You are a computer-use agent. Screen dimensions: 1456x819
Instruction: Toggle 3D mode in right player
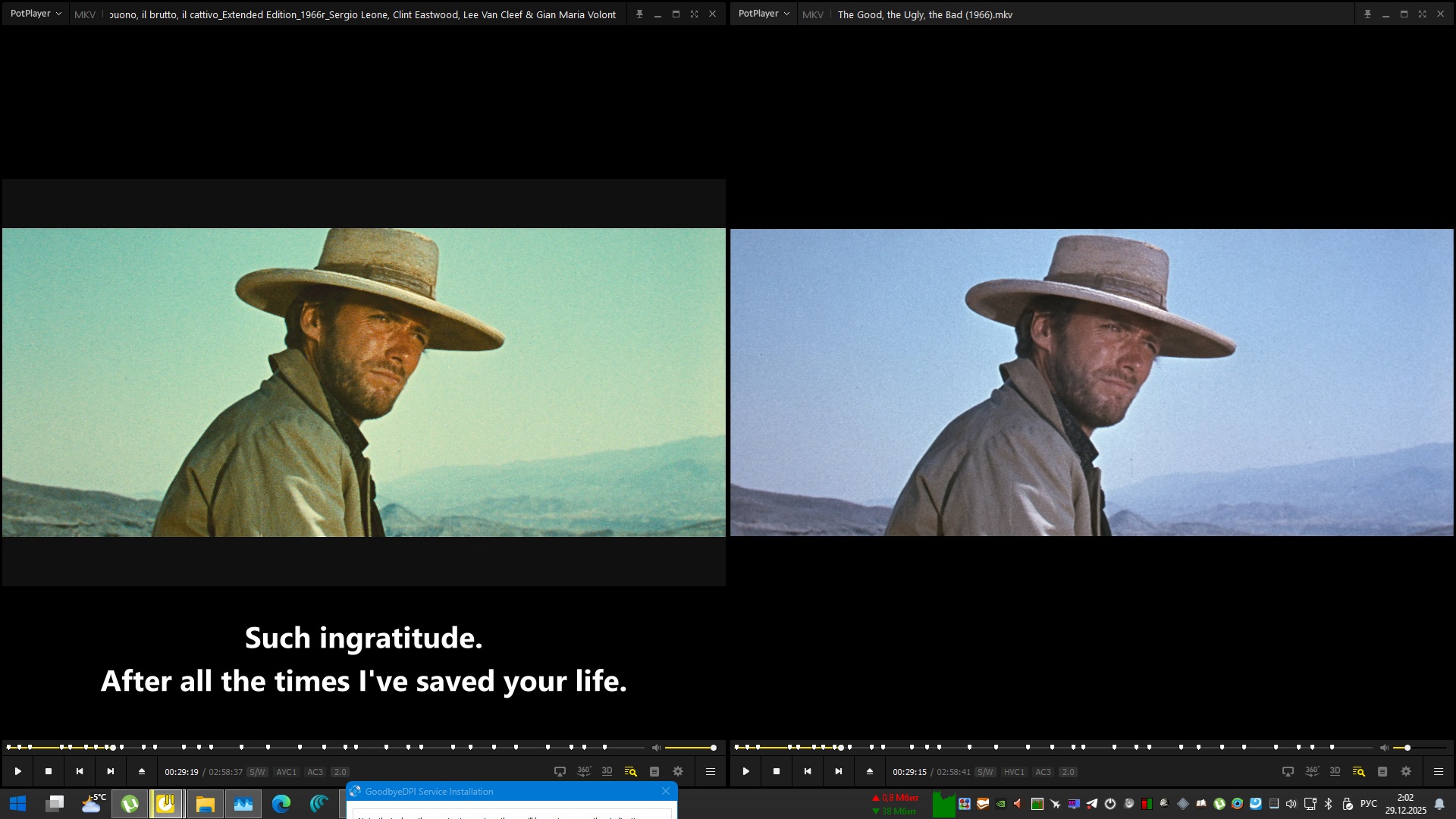[1335, 771]
